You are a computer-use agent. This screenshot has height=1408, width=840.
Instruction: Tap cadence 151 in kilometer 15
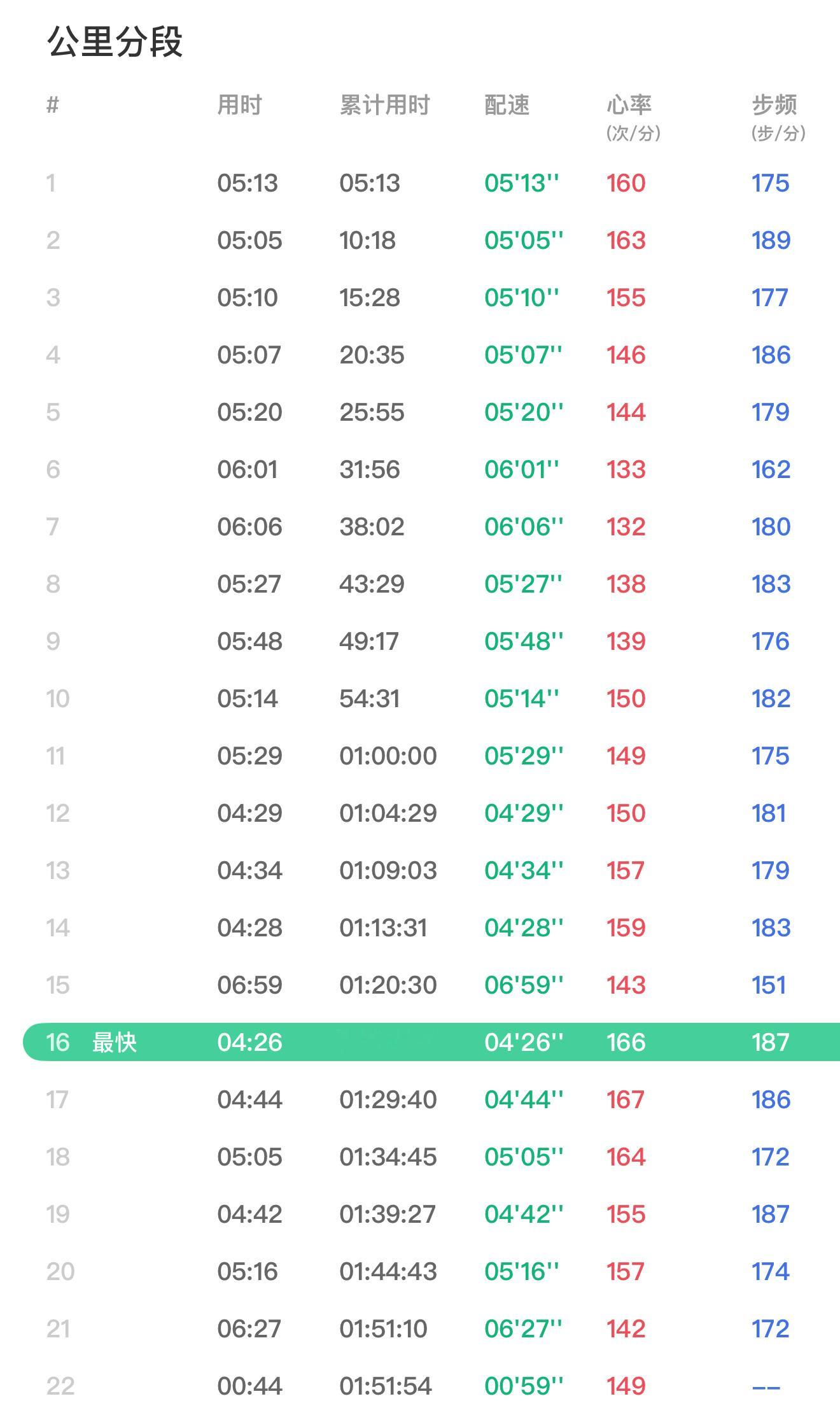pos(769,985)
